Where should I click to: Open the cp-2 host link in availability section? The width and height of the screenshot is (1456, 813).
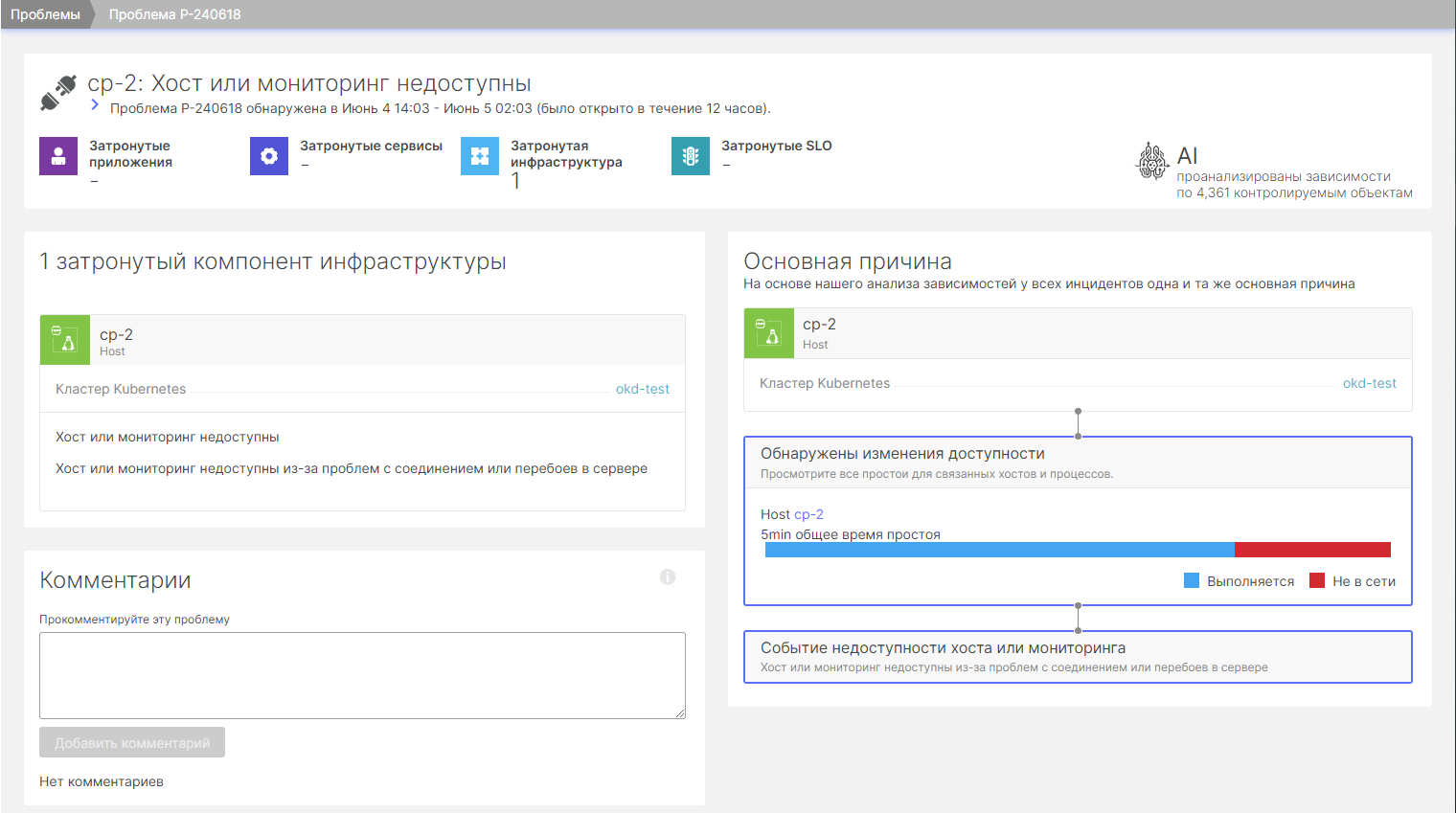pos(808,514)
